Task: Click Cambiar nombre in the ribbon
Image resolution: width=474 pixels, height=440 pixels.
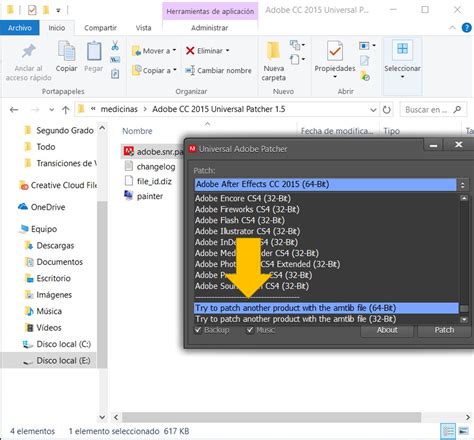Action: point(218,70)
